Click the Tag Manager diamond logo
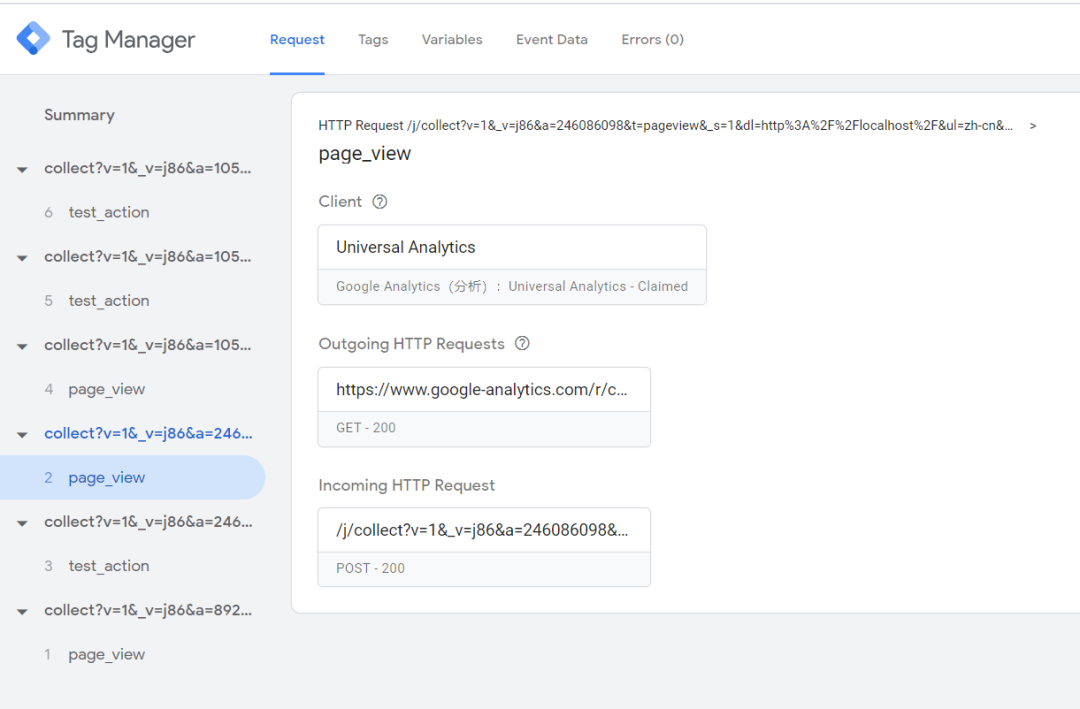Screen dimensions: 1080x709 [33, 39]
